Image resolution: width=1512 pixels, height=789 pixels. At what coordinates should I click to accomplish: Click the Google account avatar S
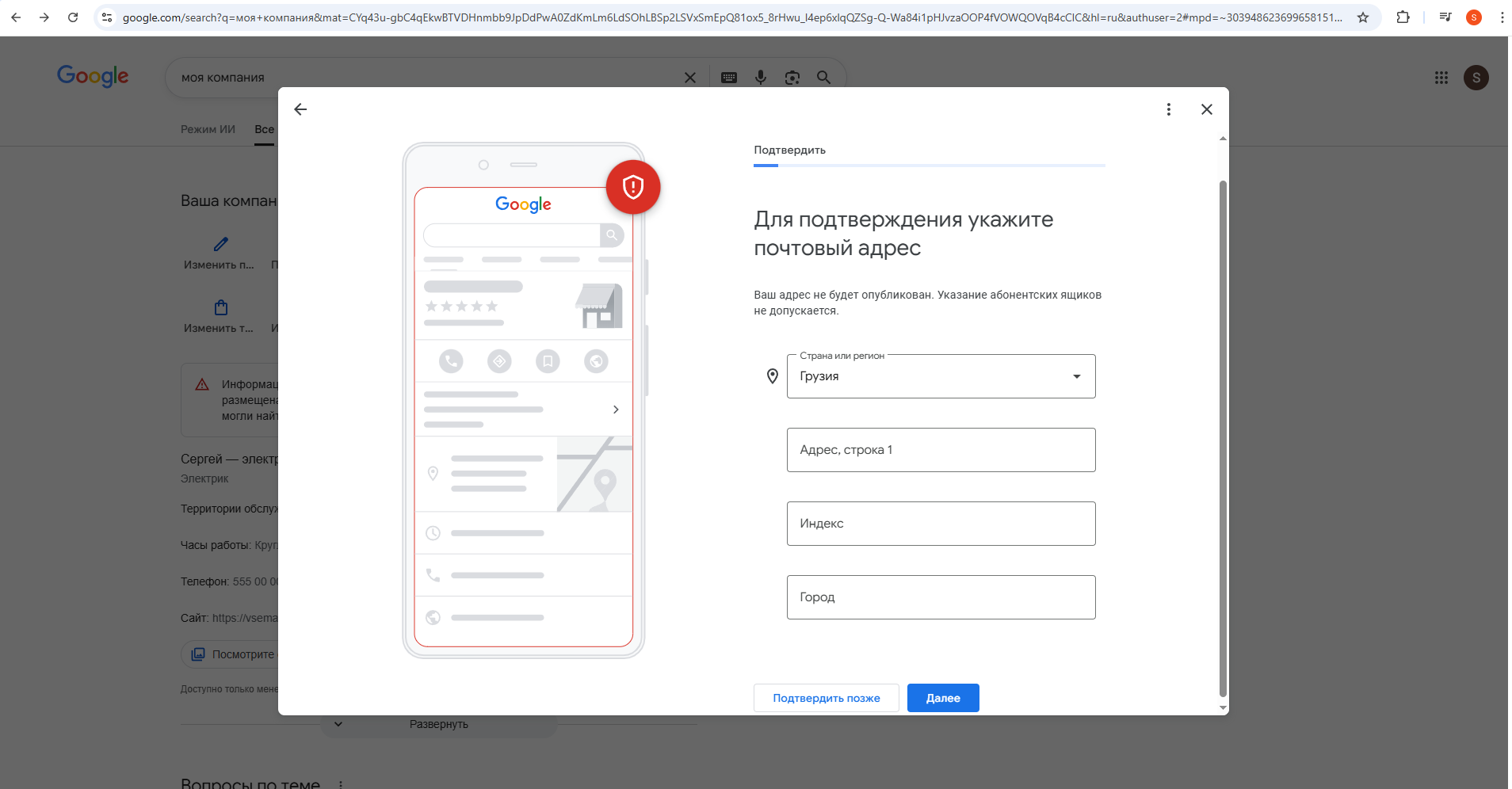(1476, 78)
